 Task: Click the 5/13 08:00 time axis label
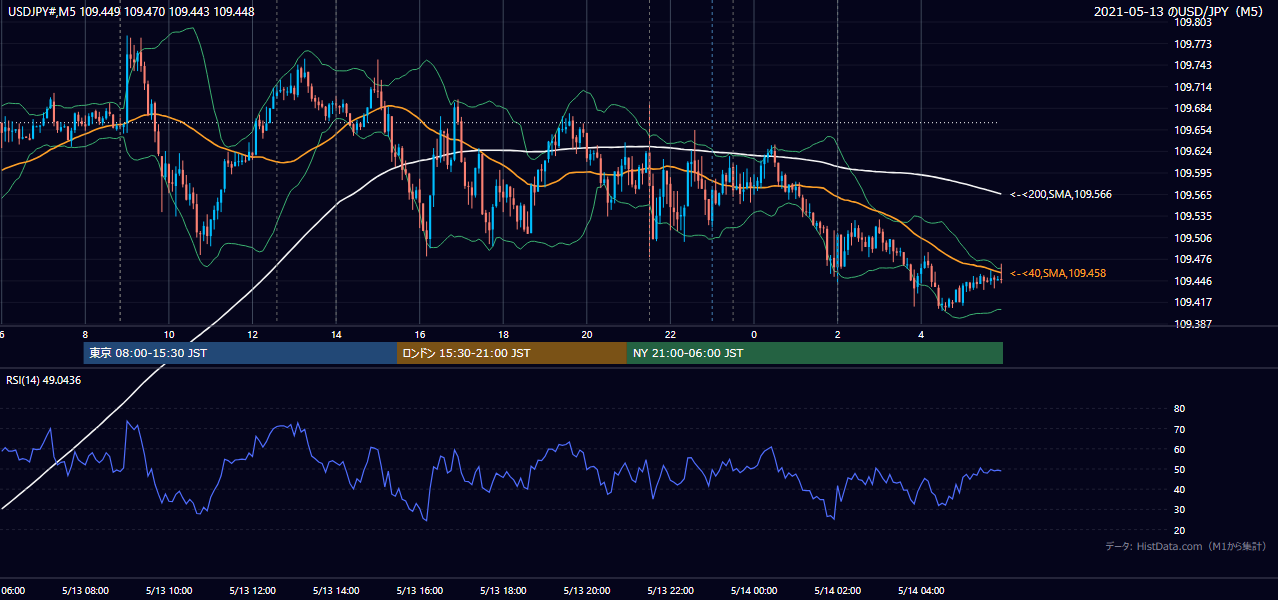click(85, 590)
